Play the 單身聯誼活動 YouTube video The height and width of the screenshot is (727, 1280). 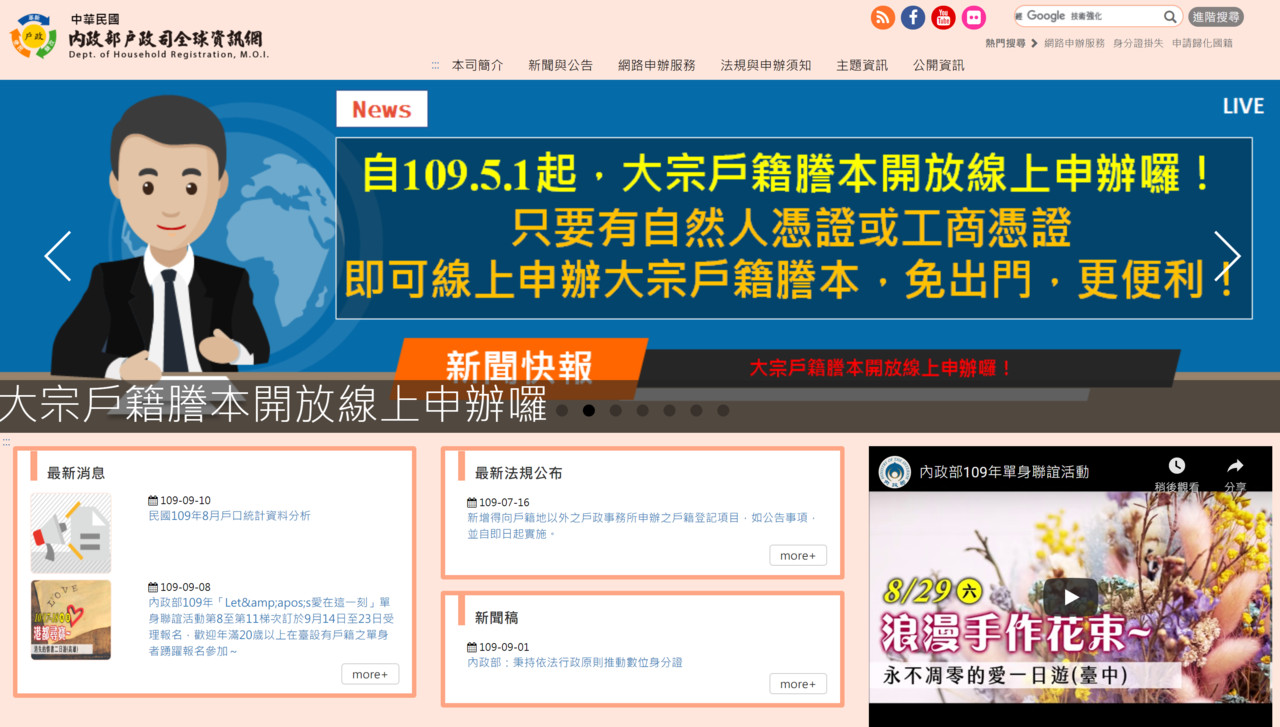point(1070,597)
